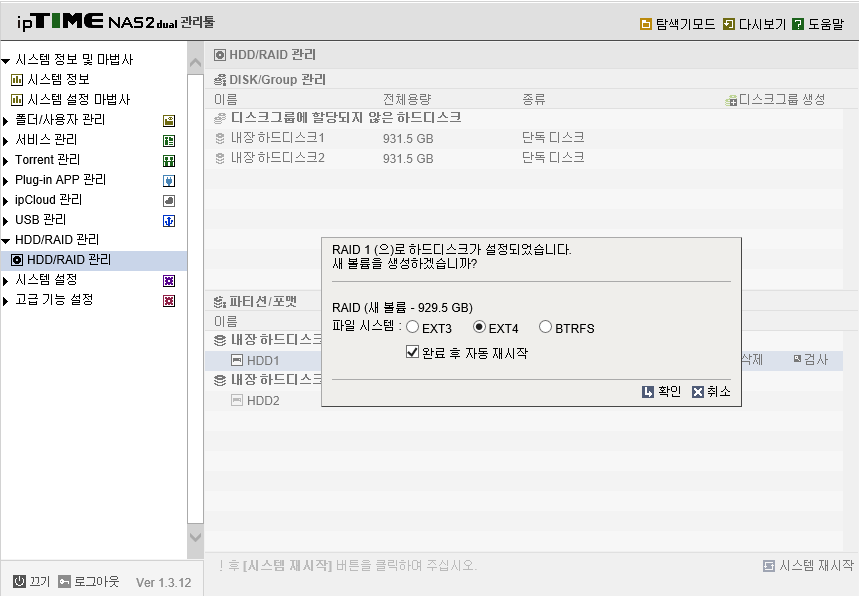The width and height of the screenshot is (859, 596).
Task: Expand the Torrent 관리 tree arrow
Action: [5, 161]
